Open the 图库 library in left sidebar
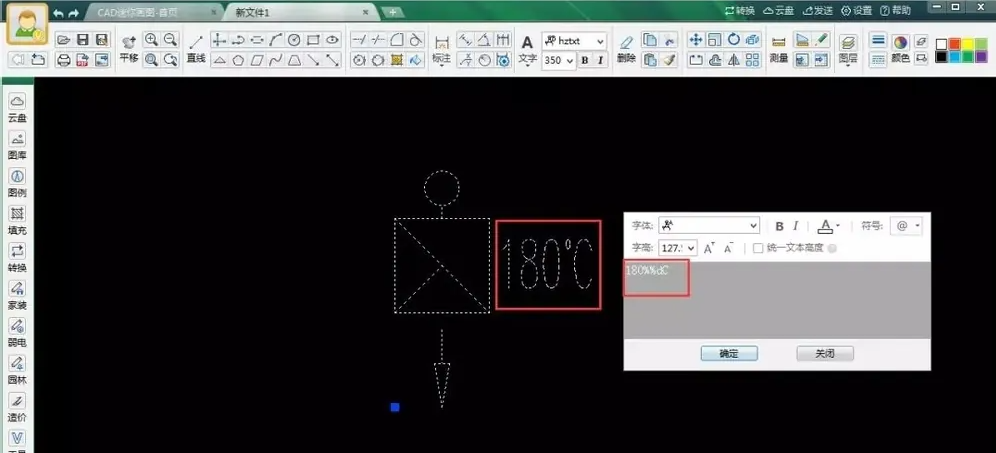The image size is (996, 453). click(17, 146)
